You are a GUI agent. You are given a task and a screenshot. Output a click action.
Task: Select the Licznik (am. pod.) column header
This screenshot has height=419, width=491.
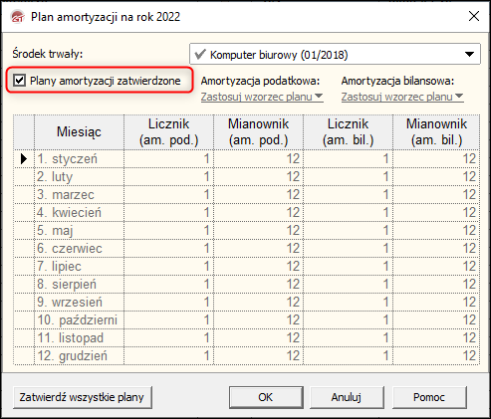[x=169, y=132]
